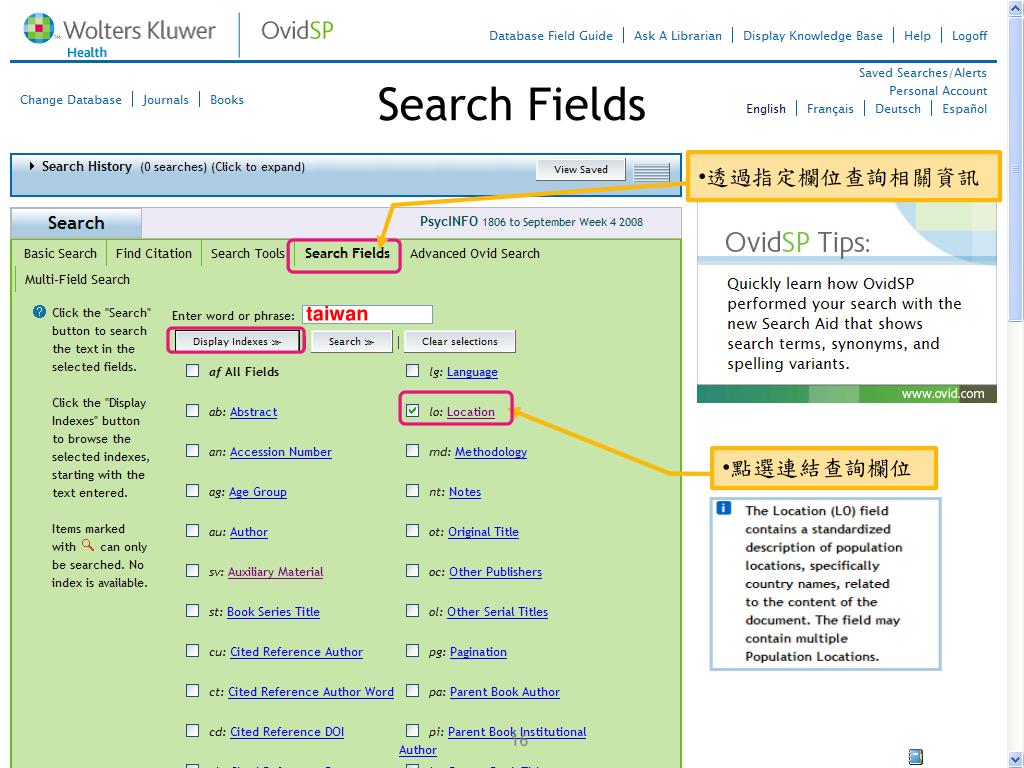Switch language to Deutsch

[x=897, y=109]
